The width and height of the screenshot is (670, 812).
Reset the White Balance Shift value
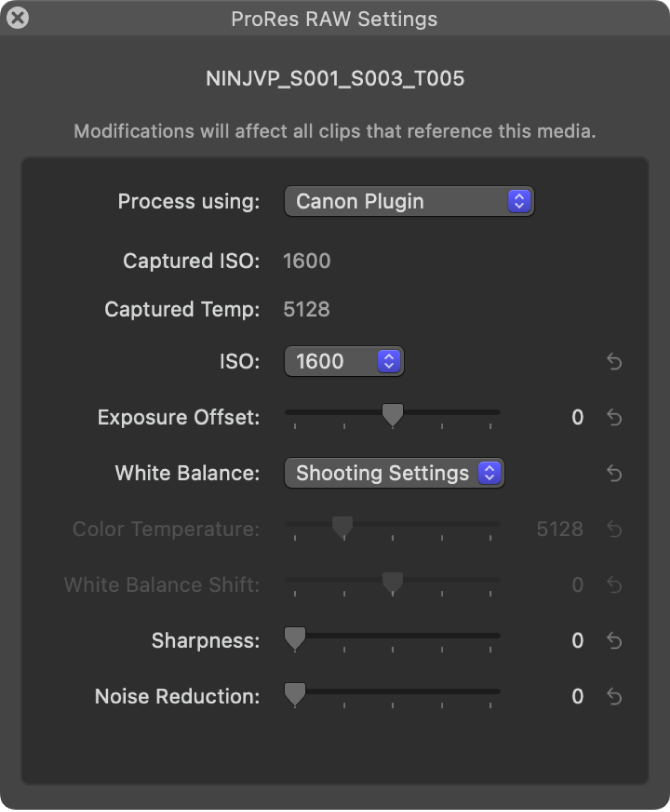pos(615,586)
